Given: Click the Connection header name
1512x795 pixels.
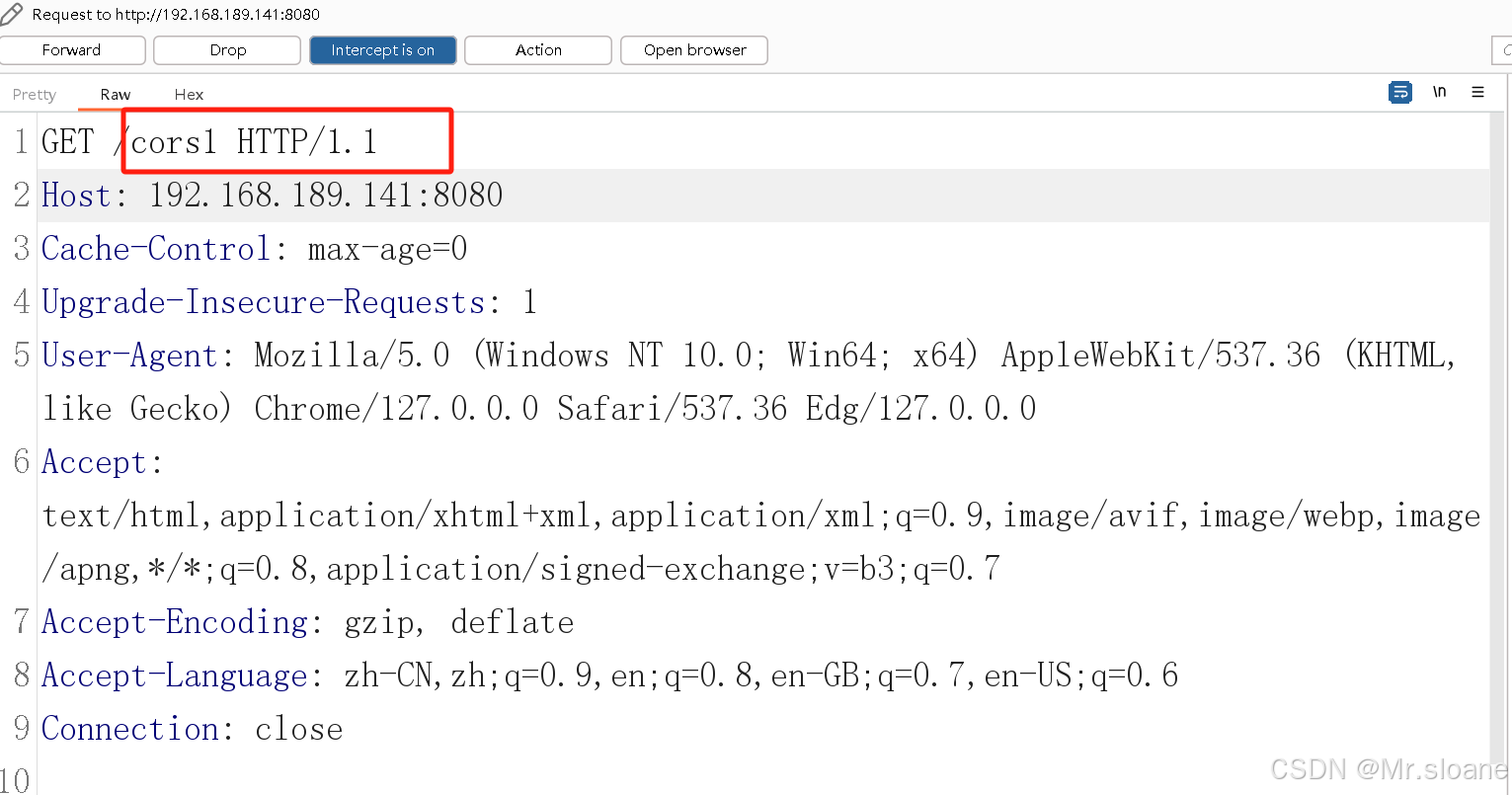Looking at the screenshot, I should tap(130, 729).
